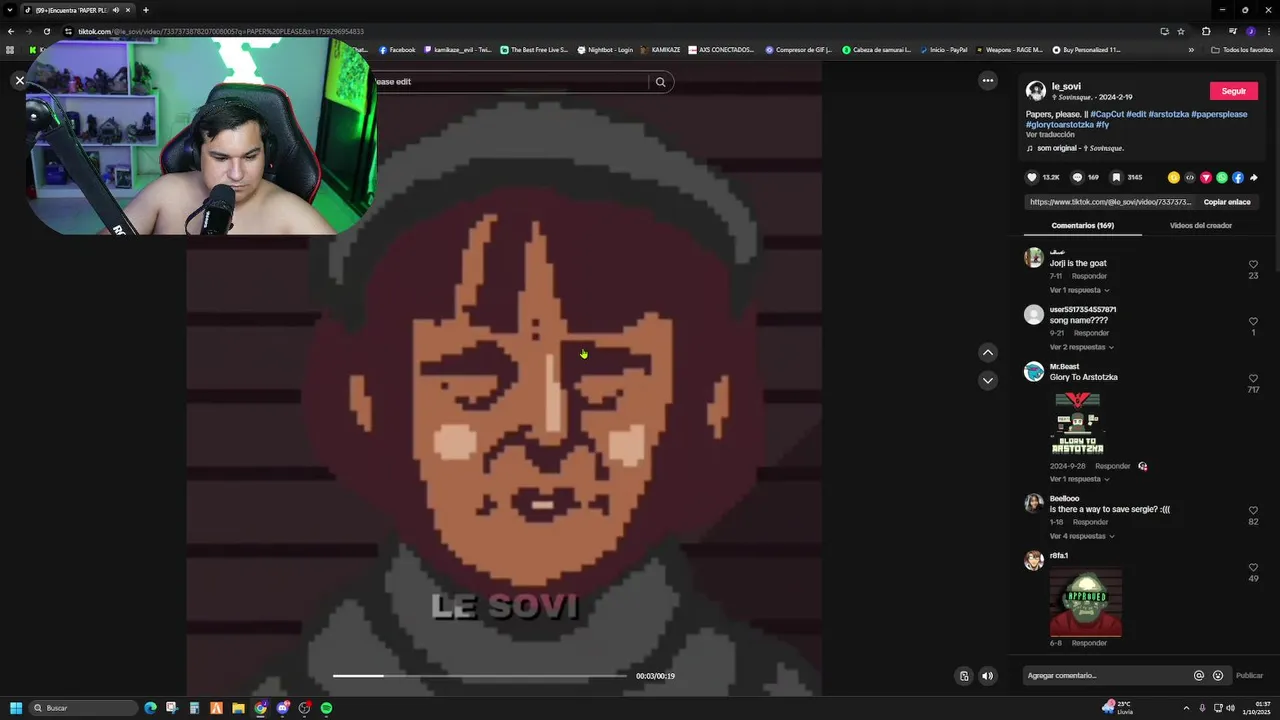This screenshot has width=1280, height=720.
Task: Open tab search dropdown arrow
Action: (10, 10)
